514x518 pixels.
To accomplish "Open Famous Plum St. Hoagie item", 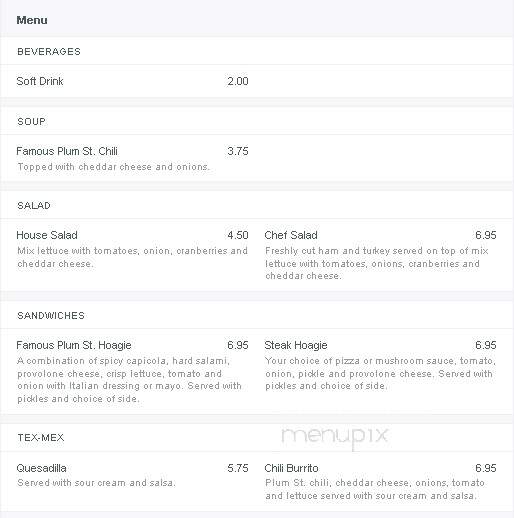I will [x=74, y=345].
